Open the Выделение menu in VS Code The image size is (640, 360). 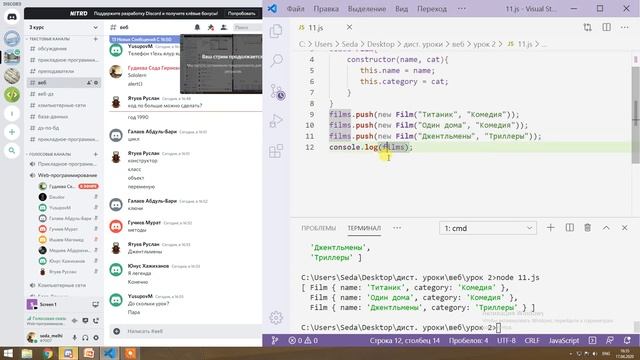tap(367, 9)
